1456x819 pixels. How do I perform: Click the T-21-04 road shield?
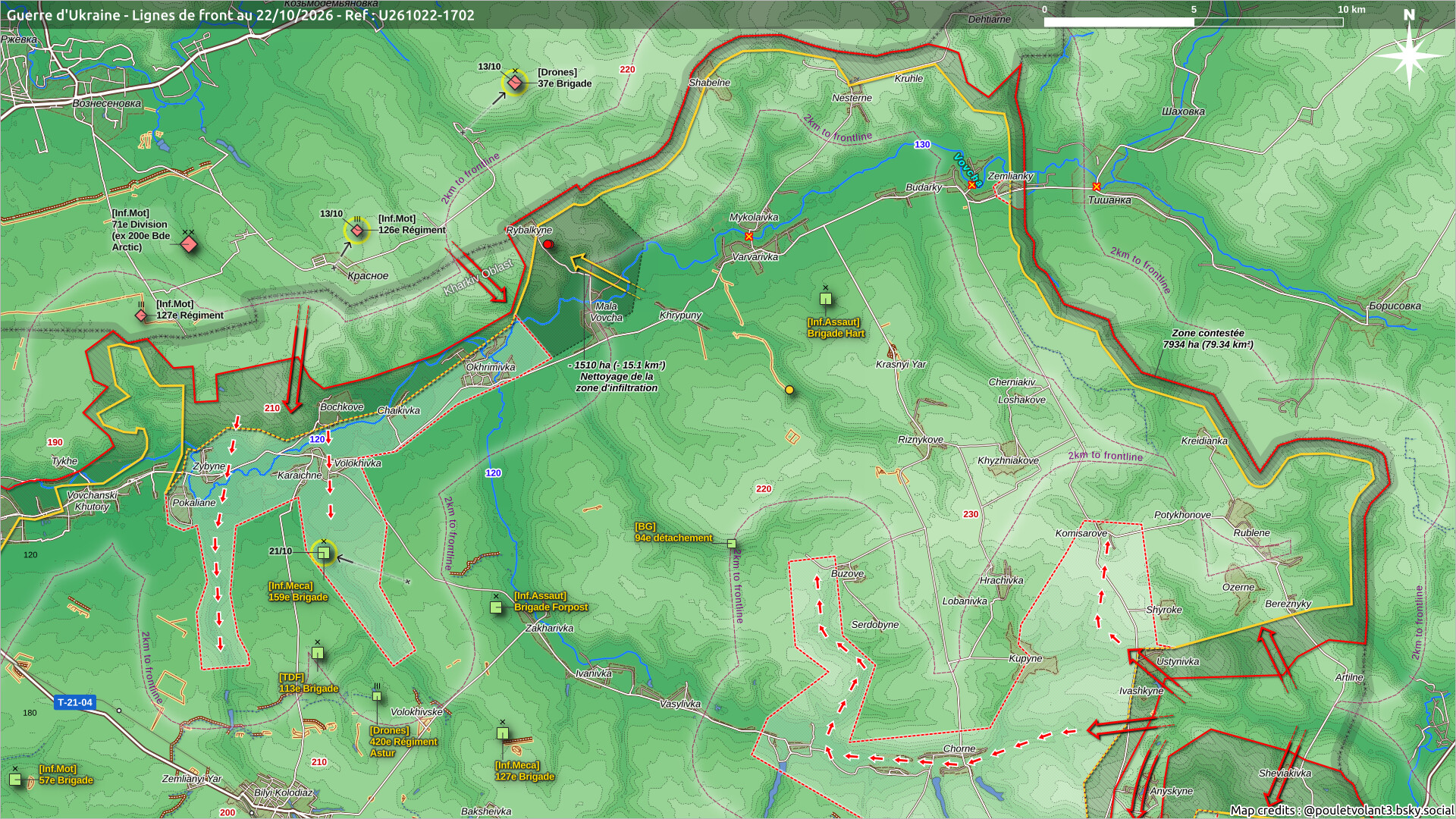pos(76,702)
